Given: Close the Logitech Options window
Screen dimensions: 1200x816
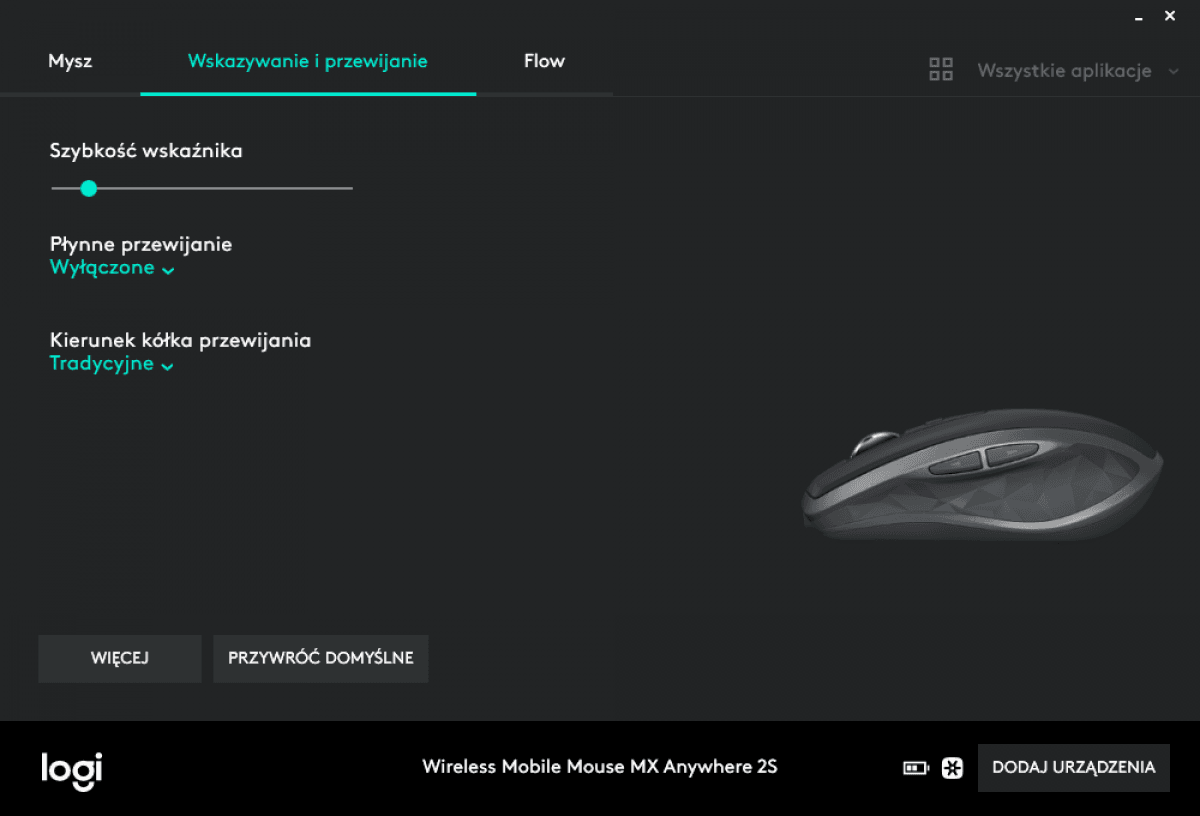Looking at the screenshot, I should click(x=1170, y=16).
